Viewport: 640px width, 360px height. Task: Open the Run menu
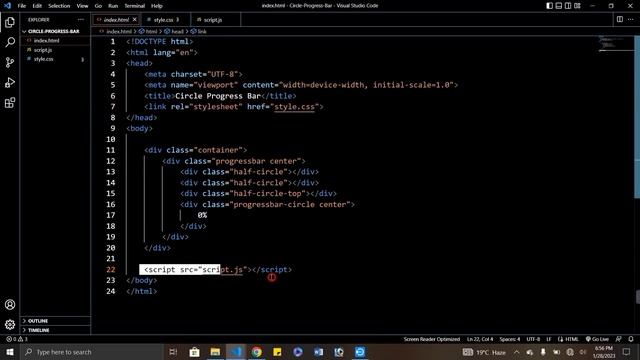(x=113, y=6)
